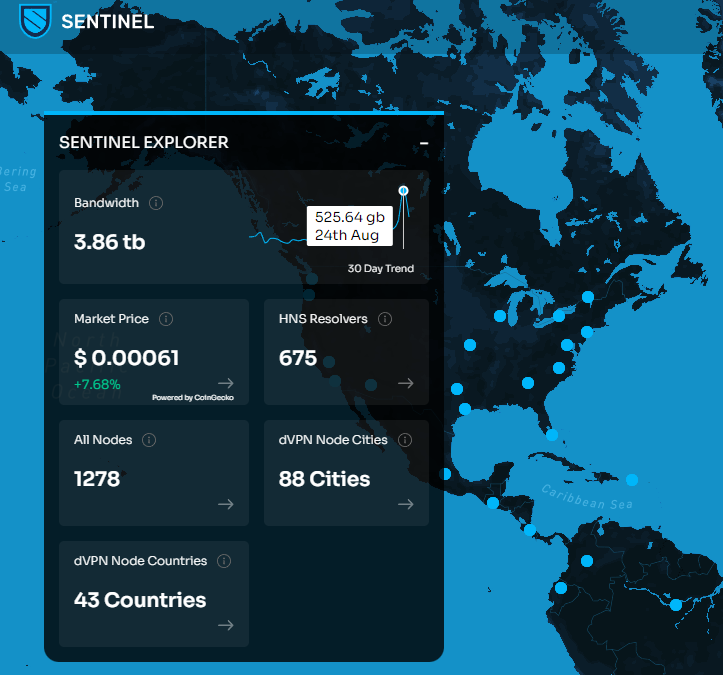Open Powered by CoinGecko link
The height and width of the screenshot is (675, 723).
coord(193,397)
